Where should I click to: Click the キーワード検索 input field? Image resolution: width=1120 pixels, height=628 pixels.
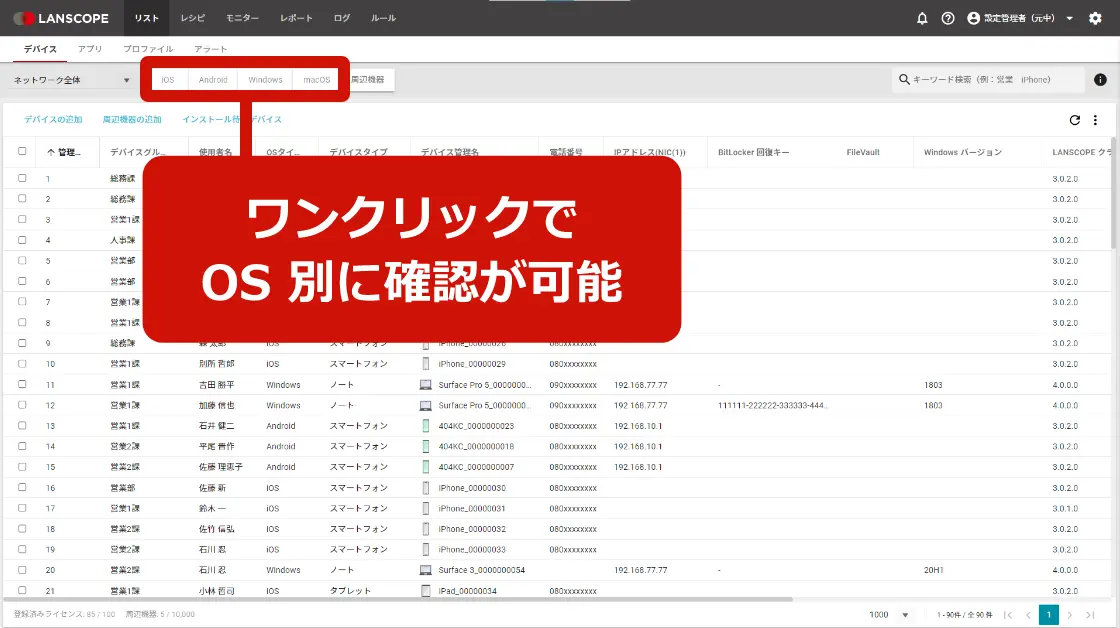[x=989, y=80]
